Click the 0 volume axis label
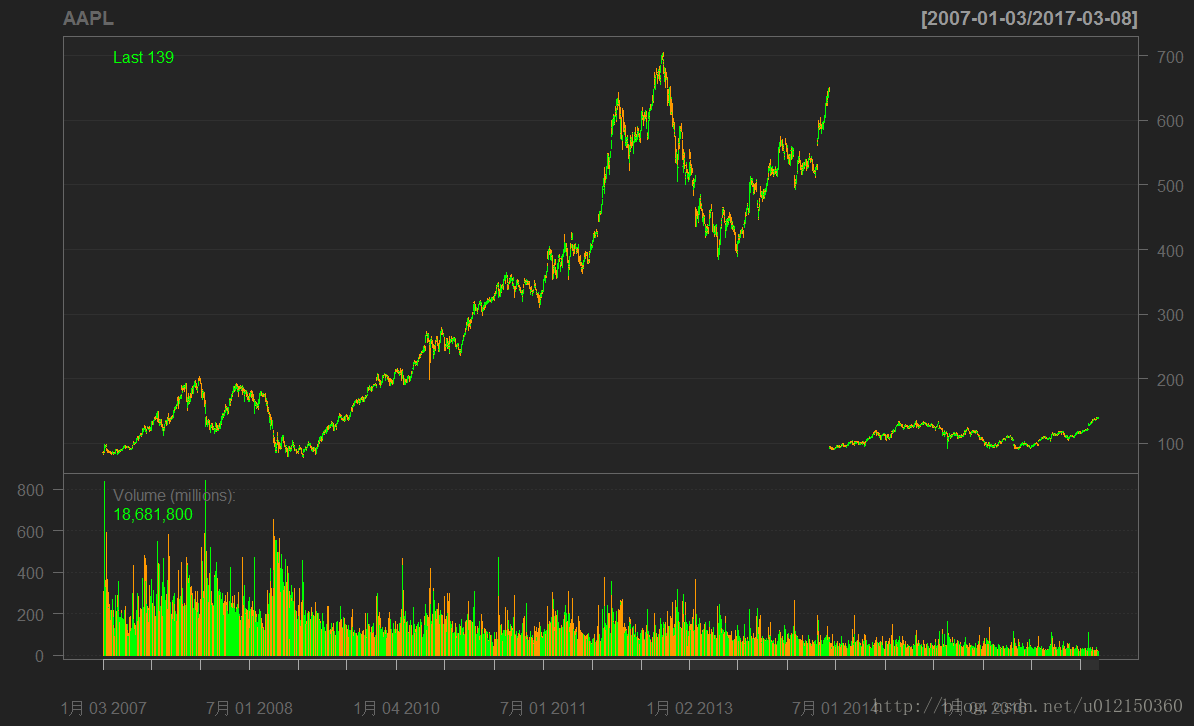Screen dimensions: 1194x726 pos(39,656)
